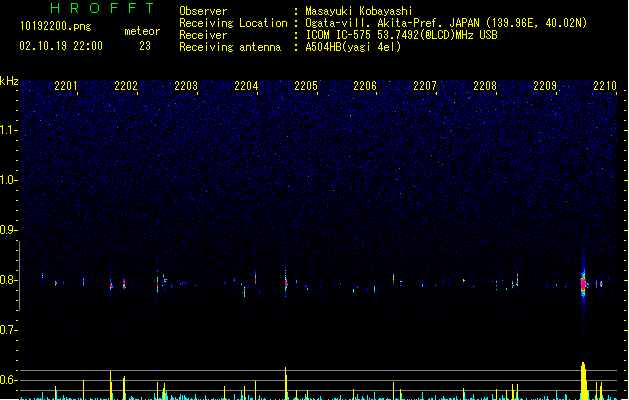This screenshot has width=629, height=400.
Task: Click the 0.6 kHz axis label
Action: pos(8,380)
